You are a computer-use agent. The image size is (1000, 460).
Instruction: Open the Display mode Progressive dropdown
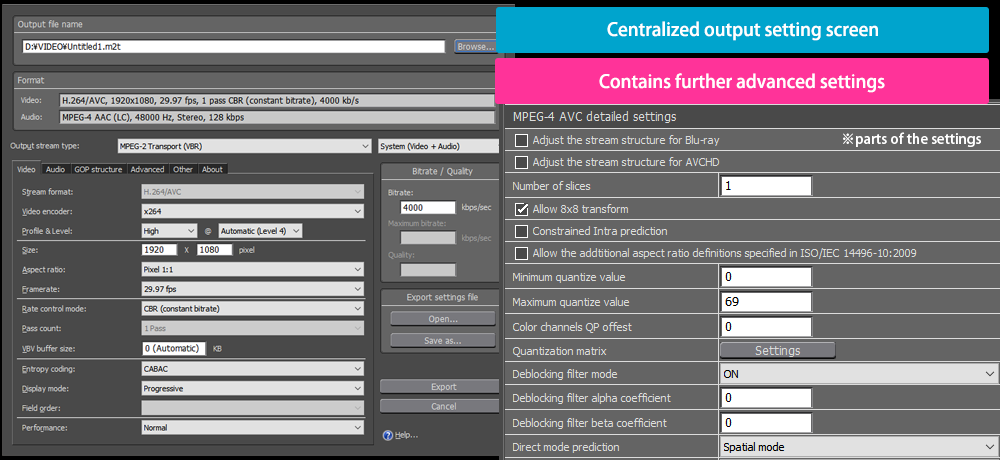[x=253, y=389]
